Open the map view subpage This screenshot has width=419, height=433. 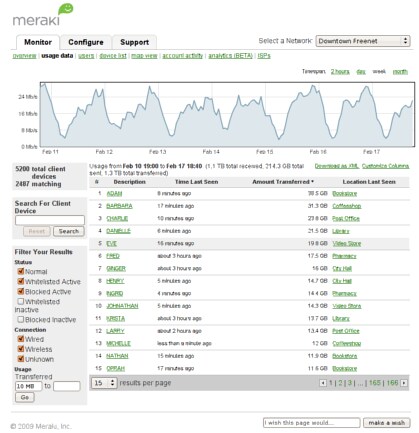pos(144,56)
